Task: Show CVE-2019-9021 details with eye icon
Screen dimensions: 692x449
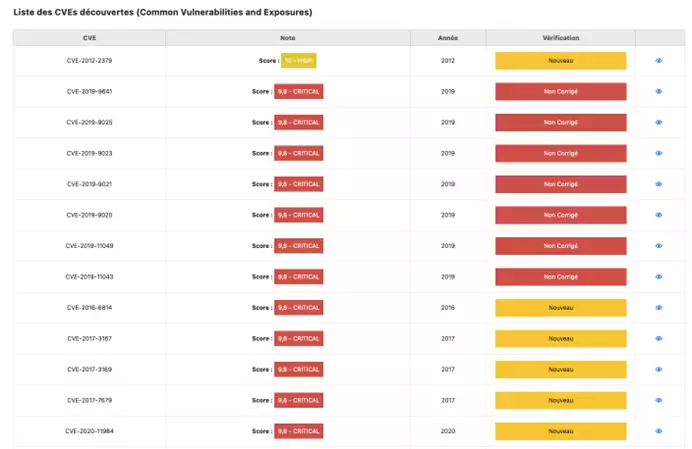Action: pos(659,184)
